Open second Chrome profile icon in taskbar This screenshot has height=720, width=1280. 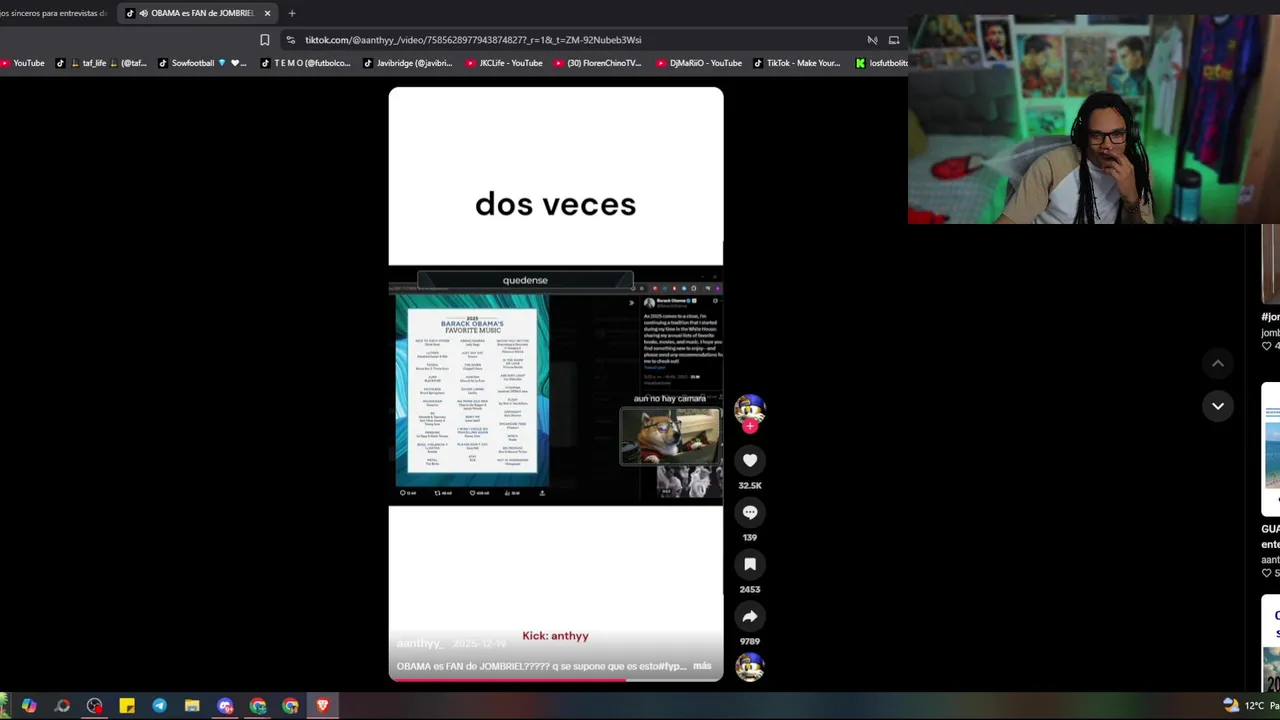click(x=290, y=706)
